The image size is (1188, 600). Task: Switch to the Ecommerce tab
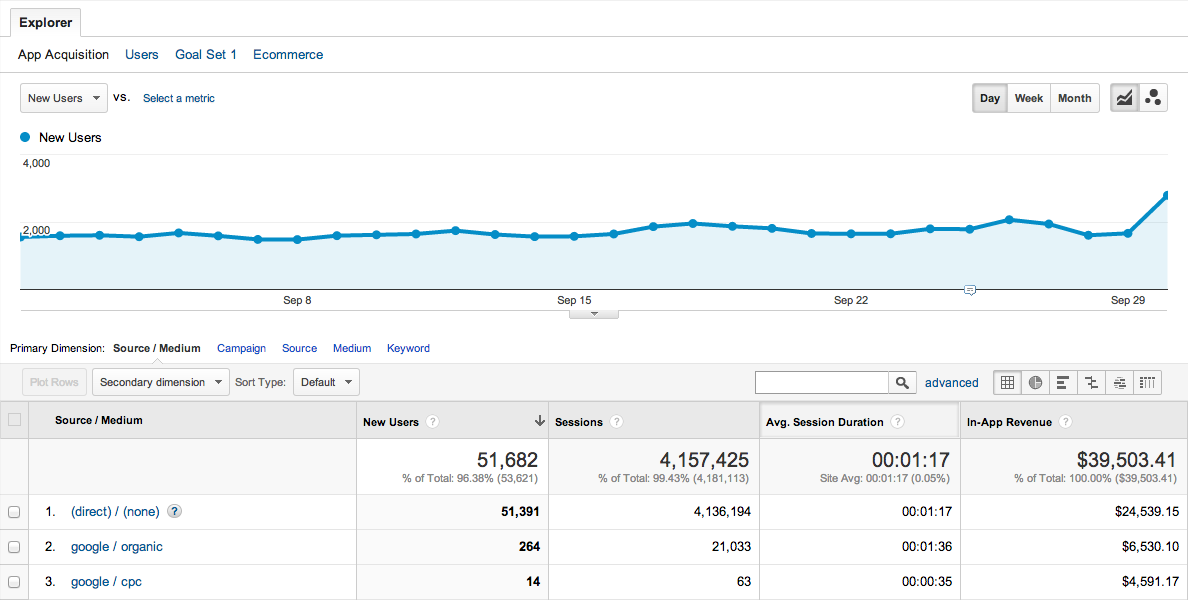[x=288, y=55]
